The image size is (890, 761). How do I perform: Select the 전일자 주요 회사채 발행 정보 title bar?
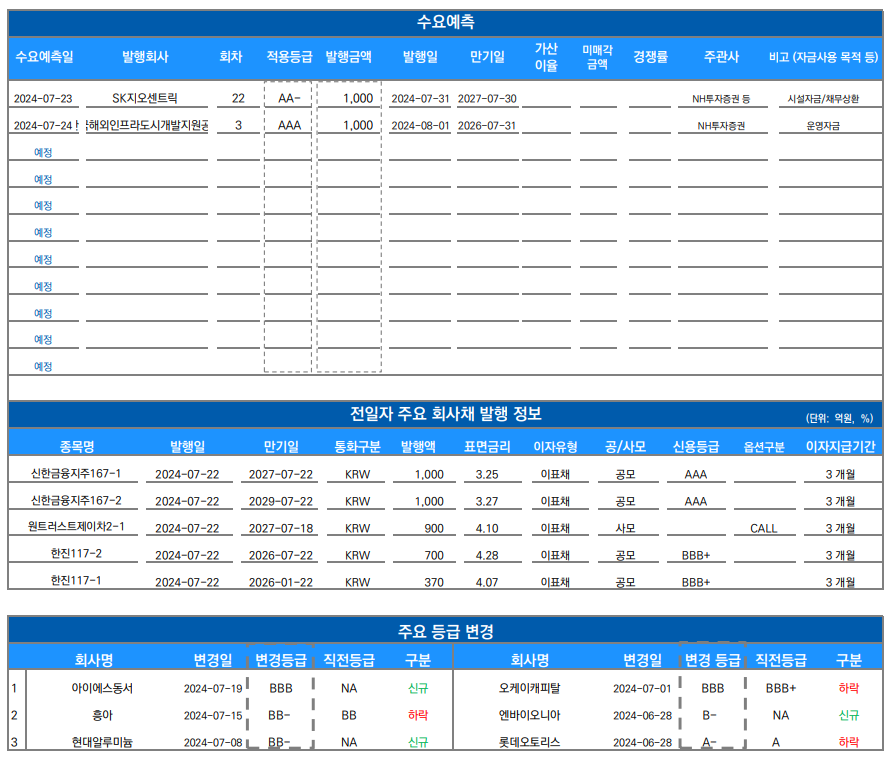[x=446, y=414]
